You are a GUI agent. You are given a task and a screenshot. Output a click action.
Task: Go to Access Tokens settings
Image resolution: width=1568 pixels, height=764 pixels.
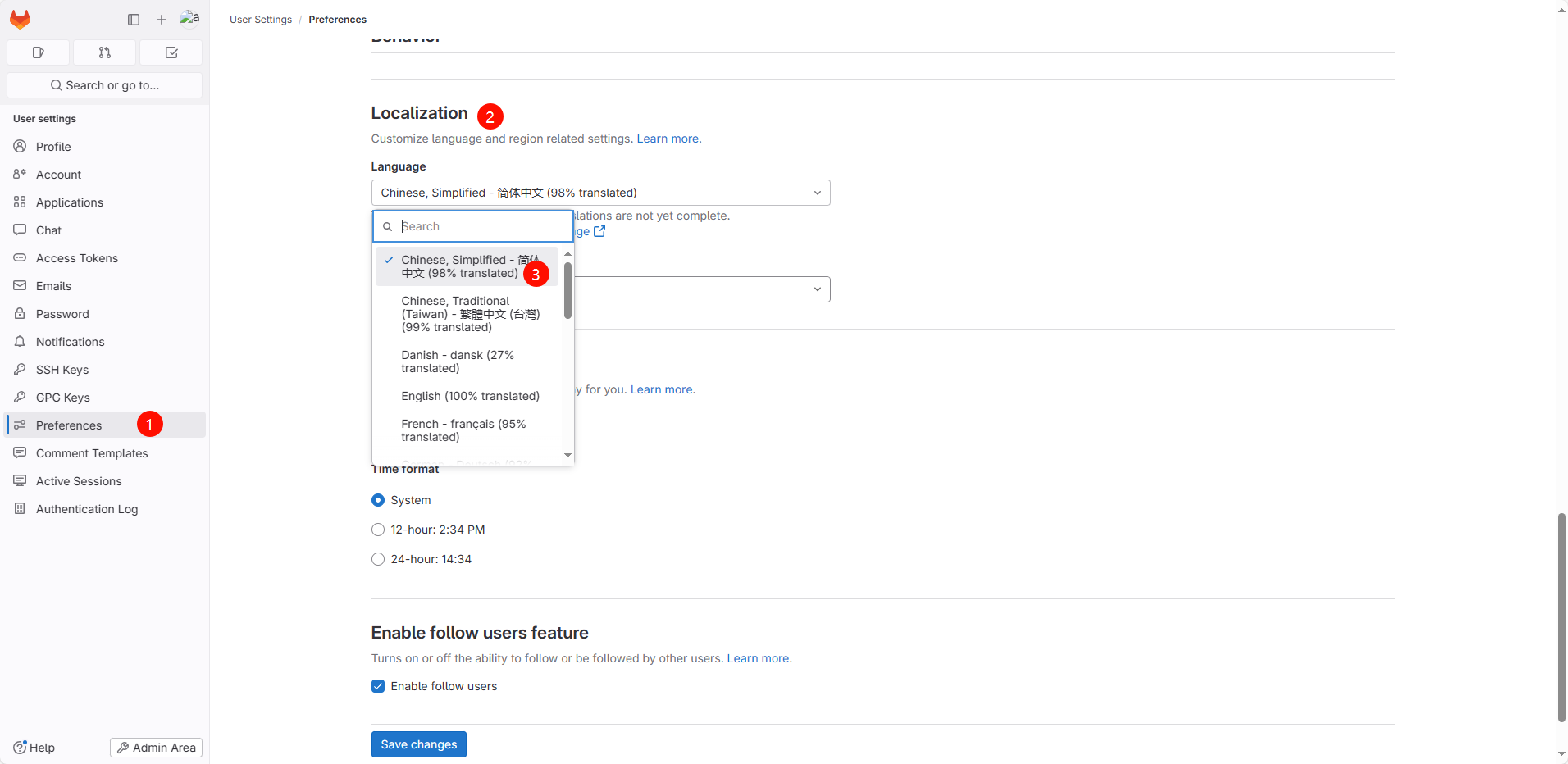coord(77,258)
